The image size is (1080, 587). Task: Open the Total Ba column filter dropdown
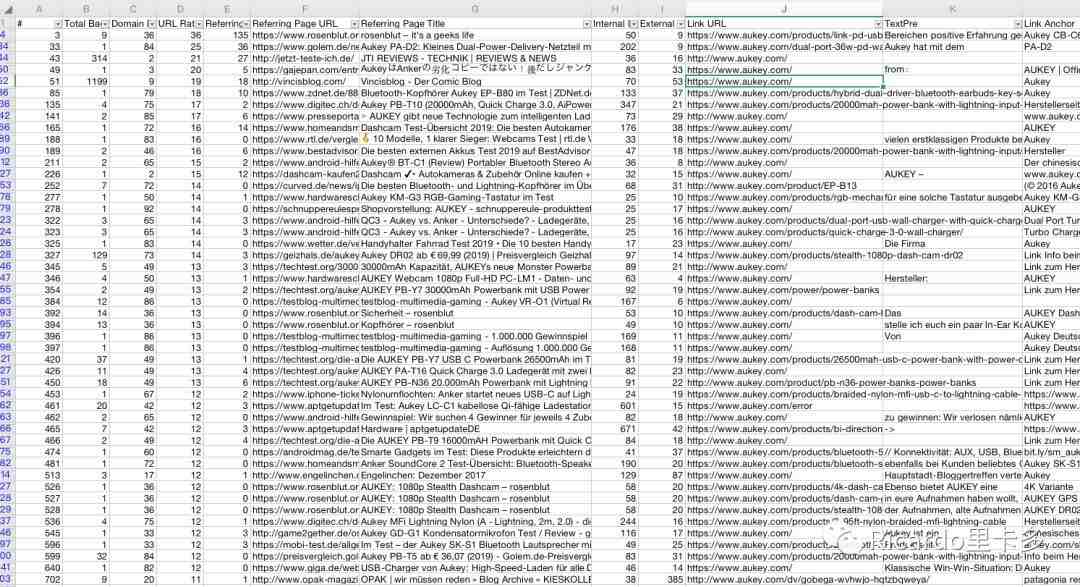pyautogui.click(x=104, y=24)
